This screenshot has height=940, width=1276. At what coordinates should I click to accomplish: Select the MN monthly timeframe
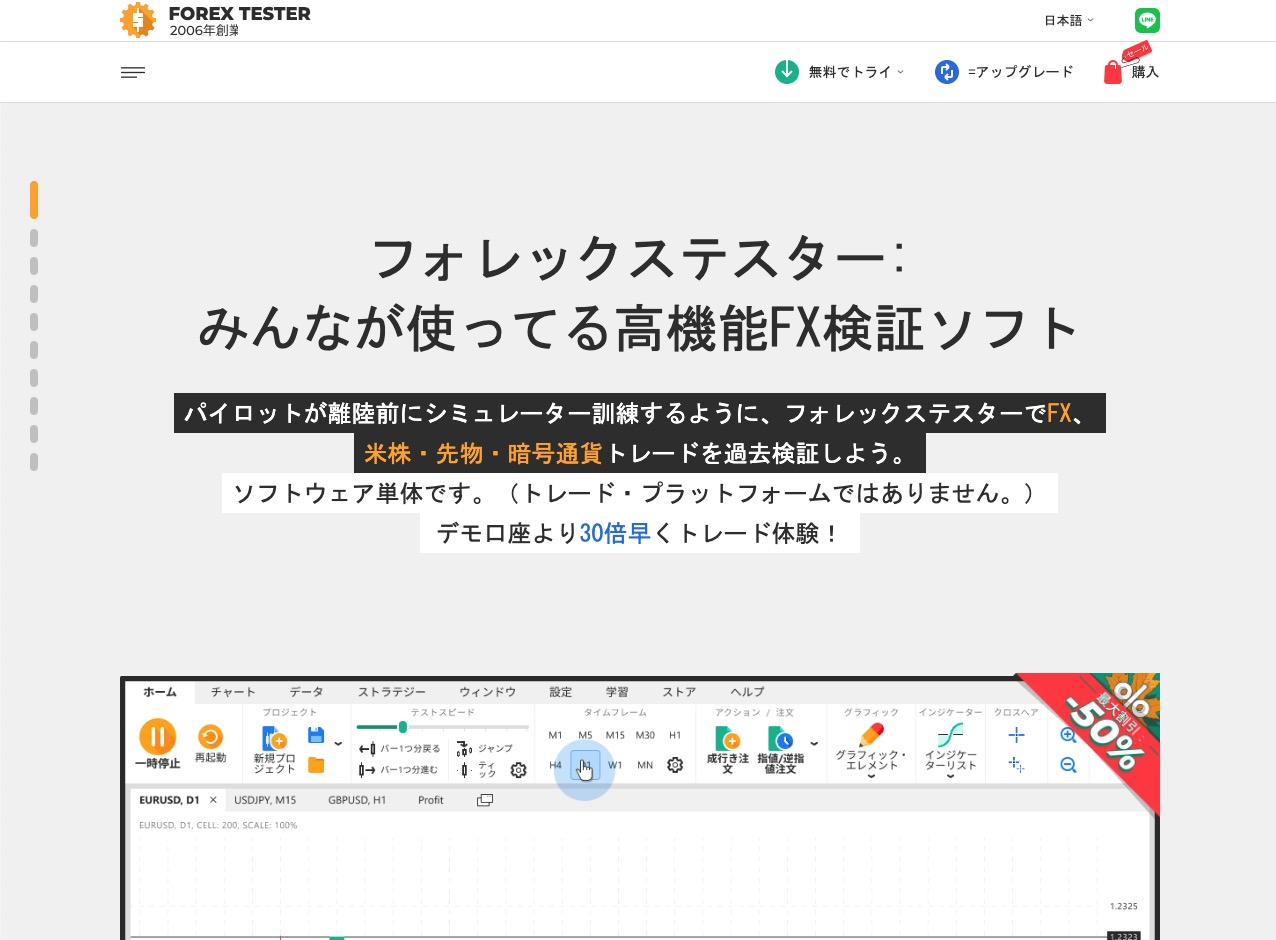coord(645,765)
